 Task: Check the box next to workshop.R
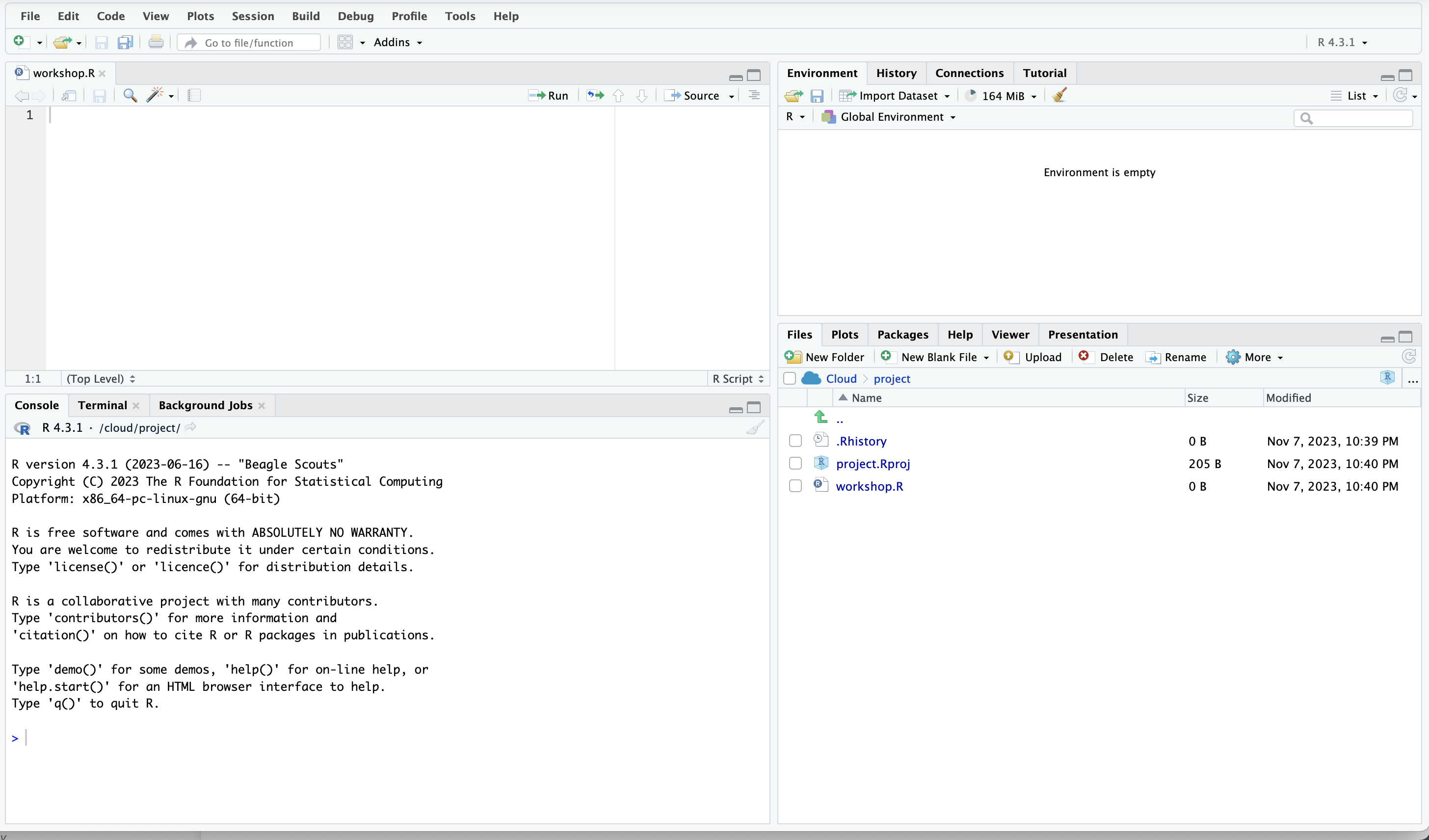(795, 486)
